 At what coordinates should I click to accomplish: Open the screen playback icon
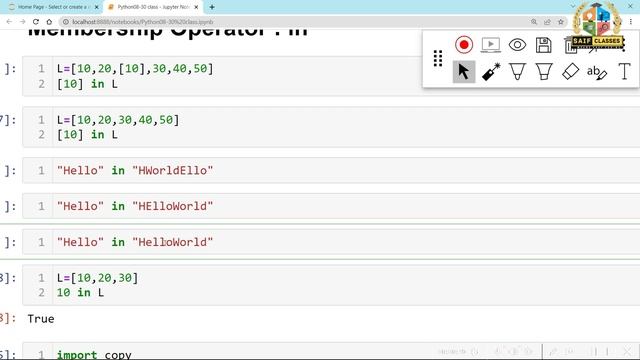click(491, 44)
